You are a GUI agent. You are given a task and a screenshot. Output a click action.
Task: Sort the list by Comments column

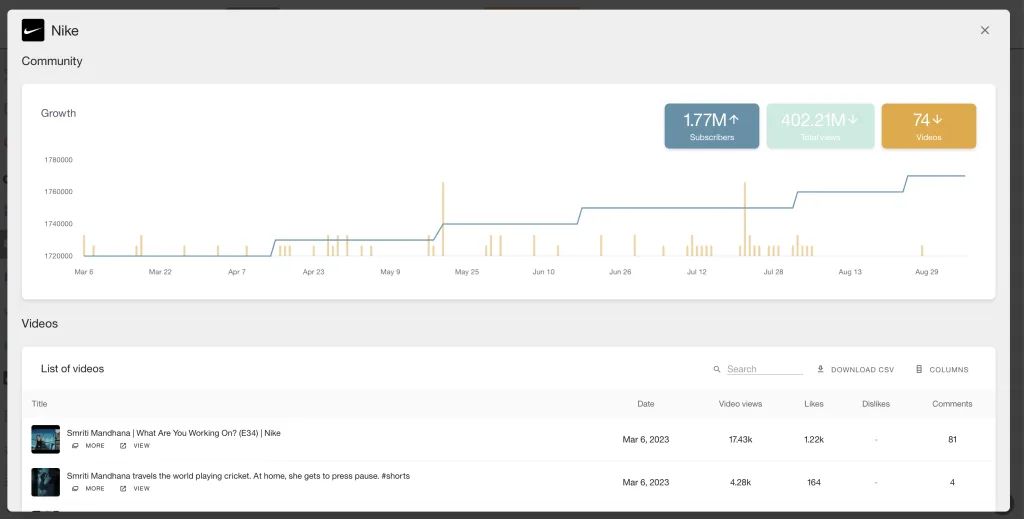[x=951, y=404]
